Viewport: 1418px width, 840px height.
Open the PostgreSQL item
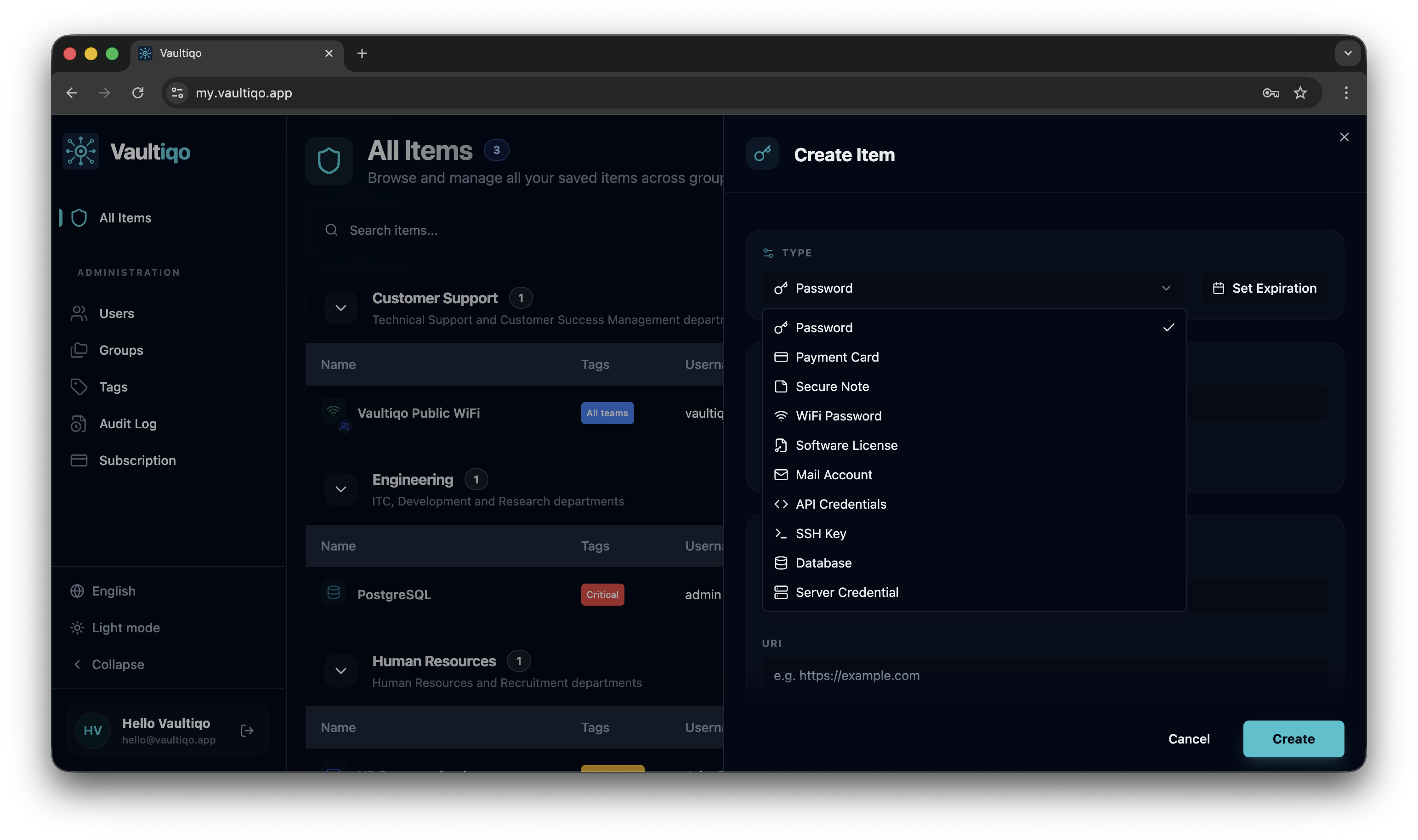[394, 594]
